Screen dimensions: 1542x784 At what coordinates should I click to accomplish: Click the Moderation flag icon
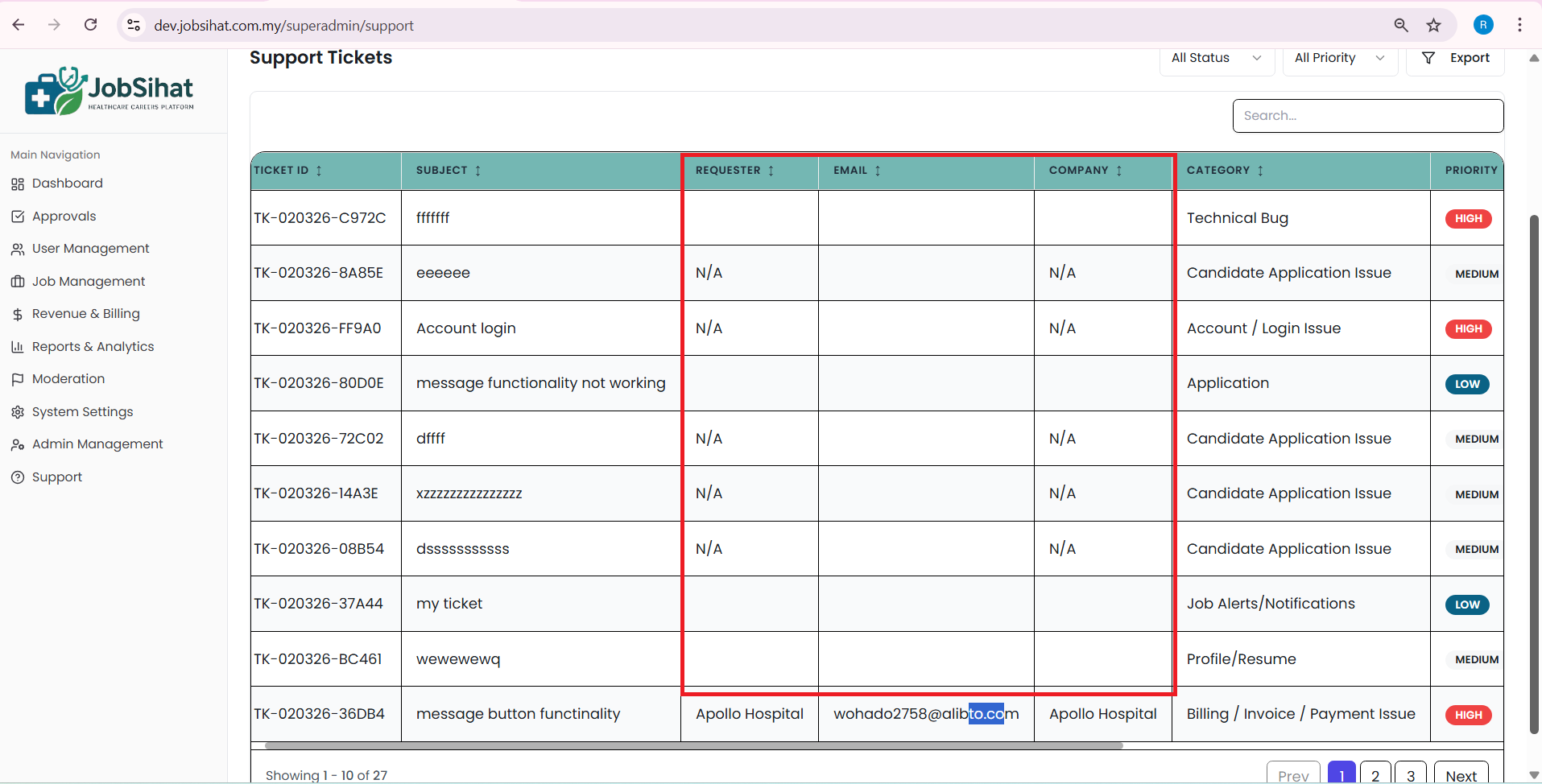click(x=18, y=379)
